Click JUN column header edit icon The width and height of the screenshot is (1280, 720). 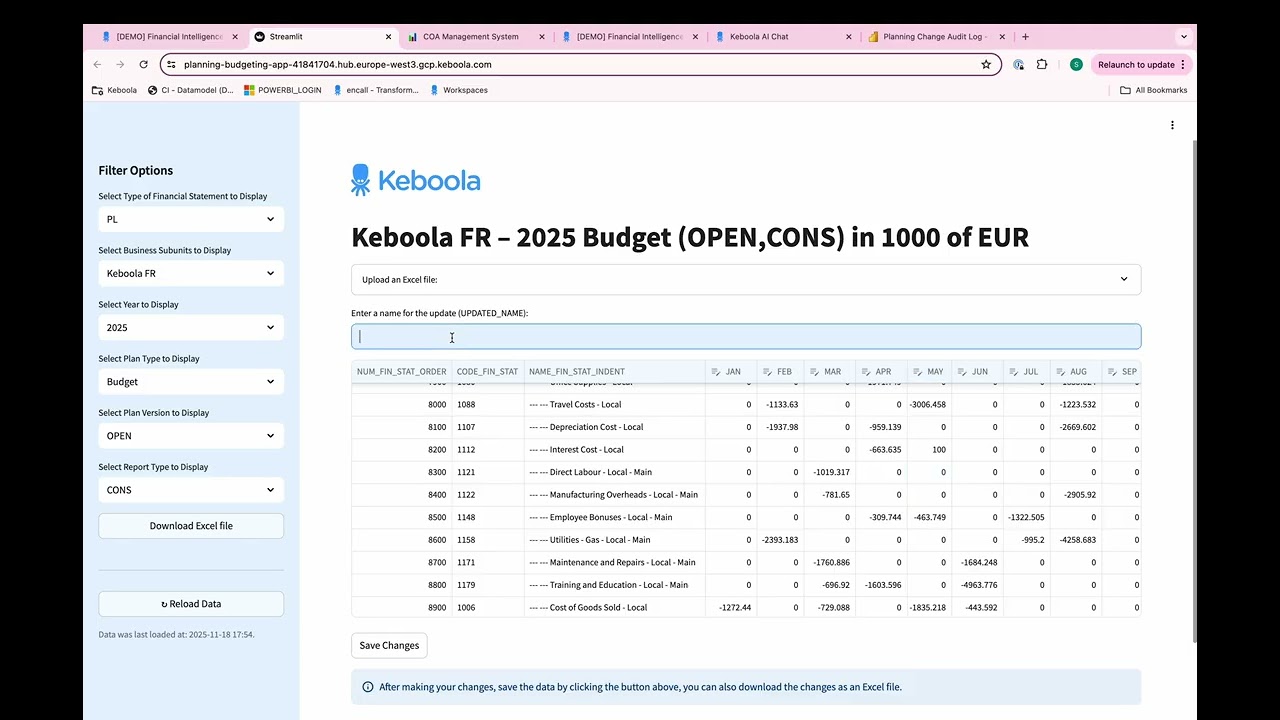coord(962,372)
